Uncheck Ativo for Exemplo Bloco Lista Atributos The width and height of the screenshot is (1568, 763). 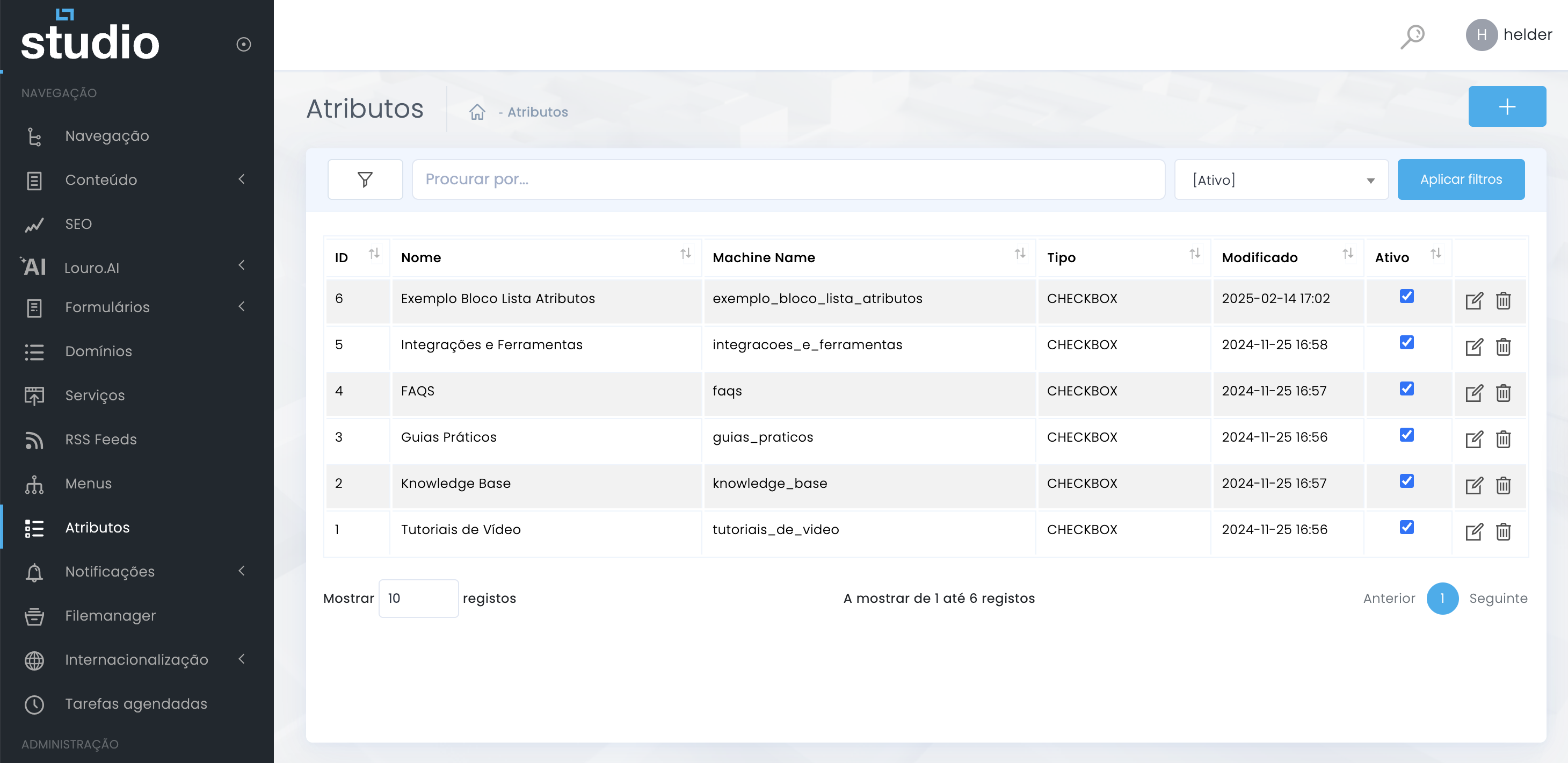(x=1406, y=297)
